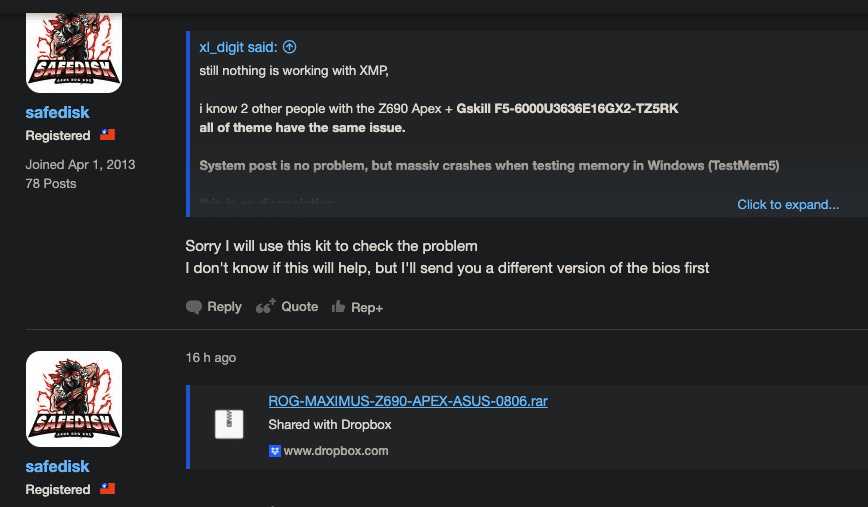Viewport: 868px width, 507px height.
Task: Click the second post's SAFEDISK avatar
Action: coord(73,398)
